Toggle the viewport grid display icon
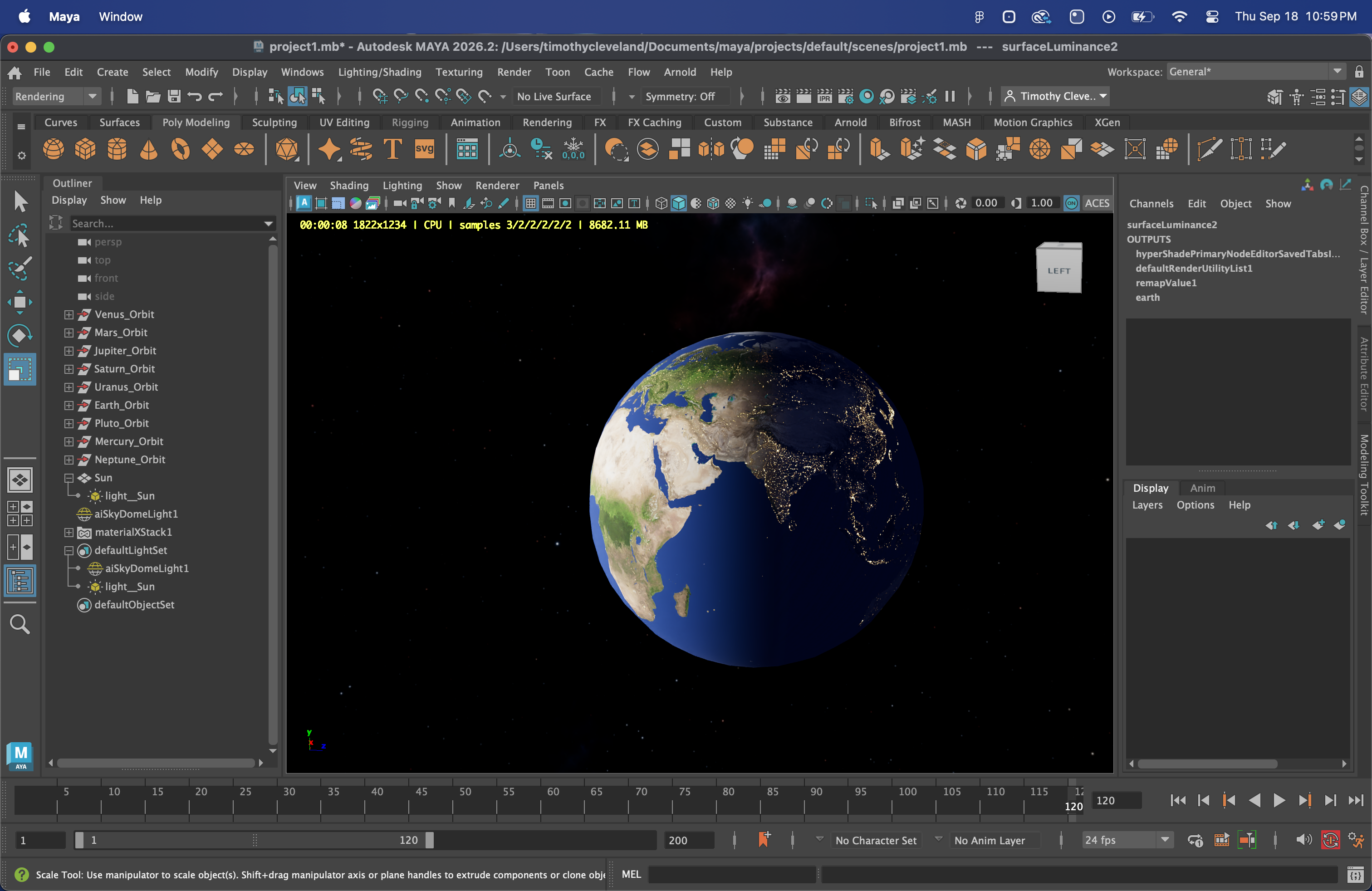This screenshot has height=891, width=1372. [x=530, y=203]
